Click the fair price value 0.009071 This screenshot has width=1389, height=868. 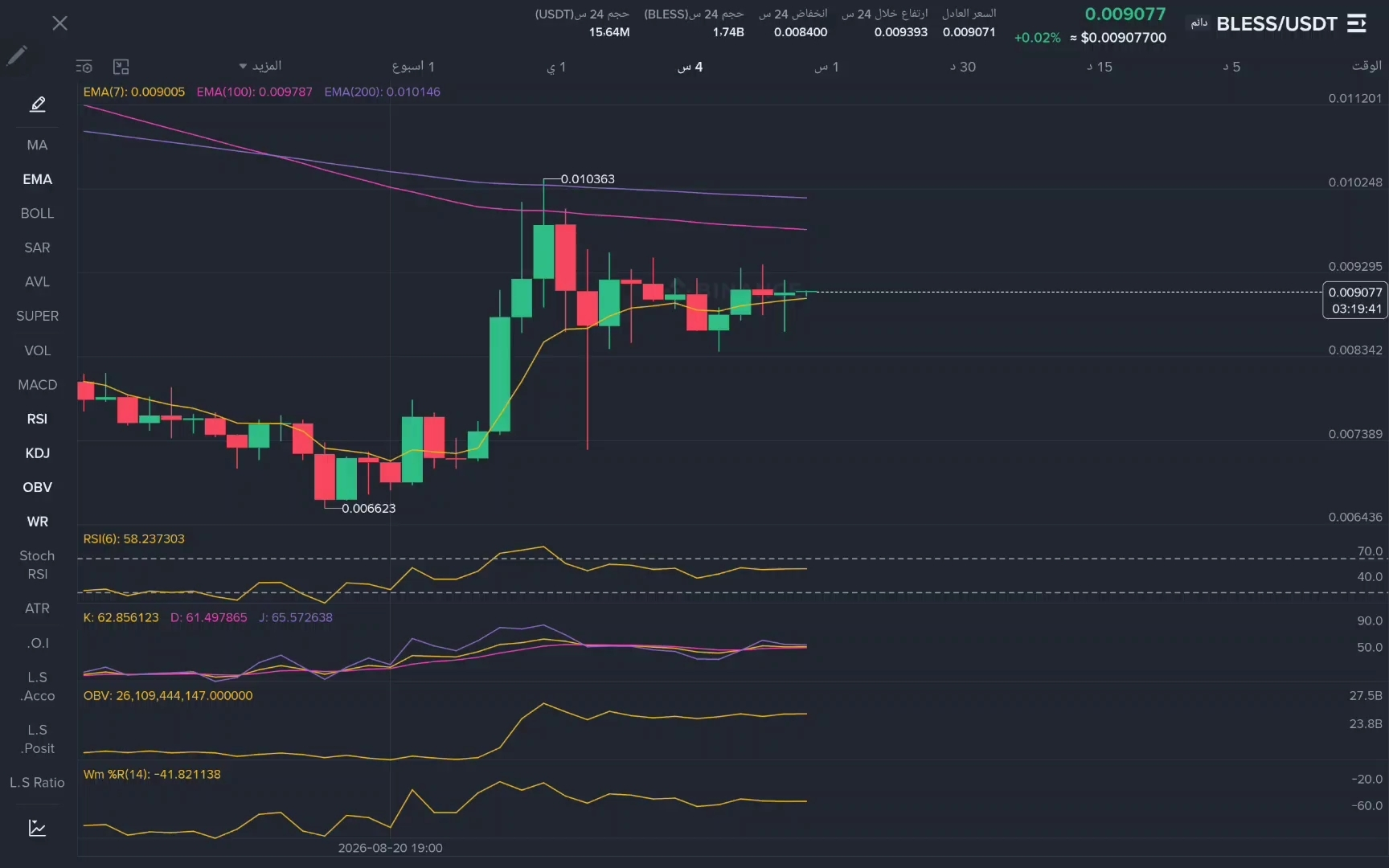click(969, 32)
